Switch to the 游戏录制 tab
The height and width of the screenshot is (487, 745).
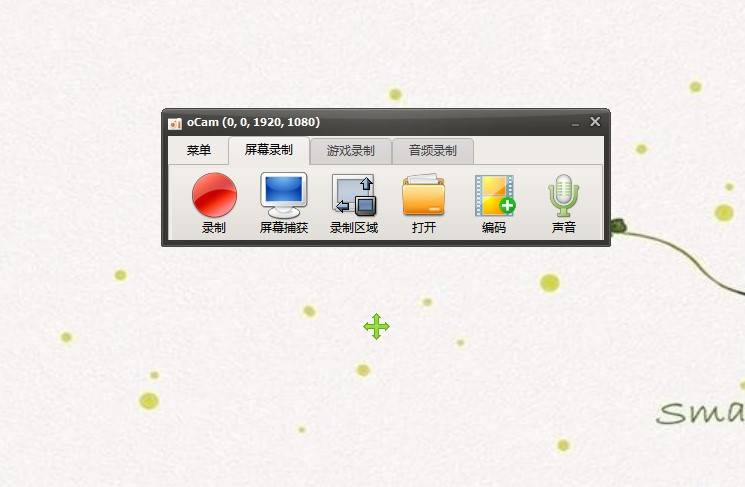tap(351, 151)
